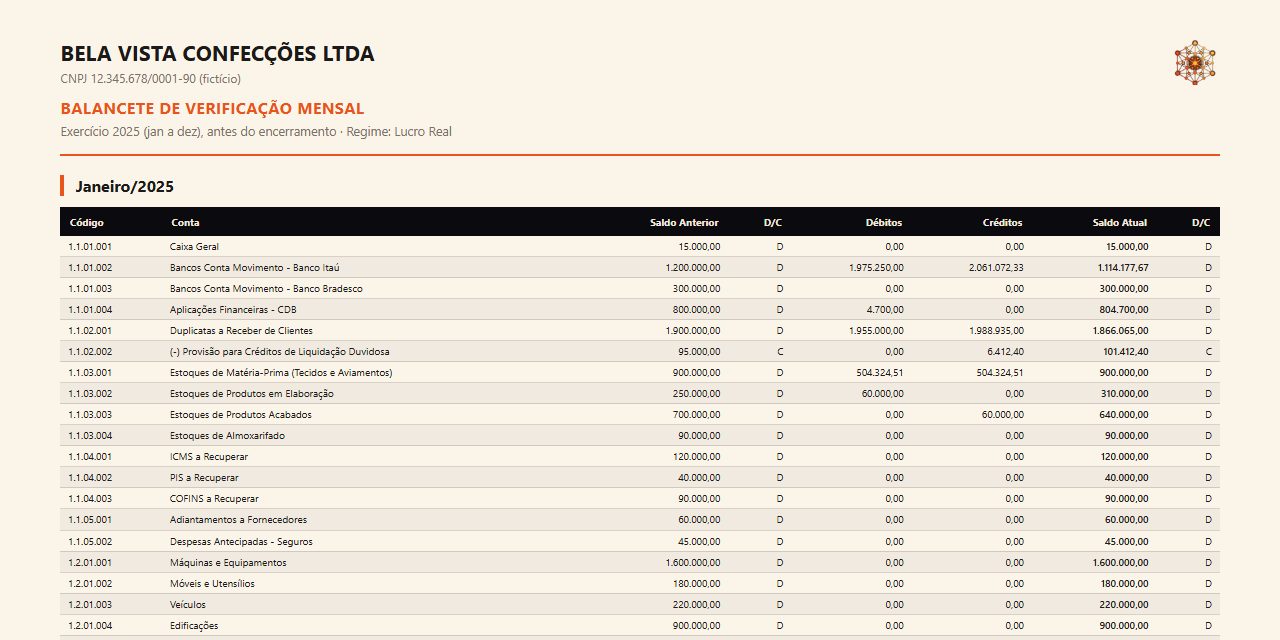Click the Exercício 2025 subtitle line
This screenshot has height=640, width=1280.
(x=256, y=132)
